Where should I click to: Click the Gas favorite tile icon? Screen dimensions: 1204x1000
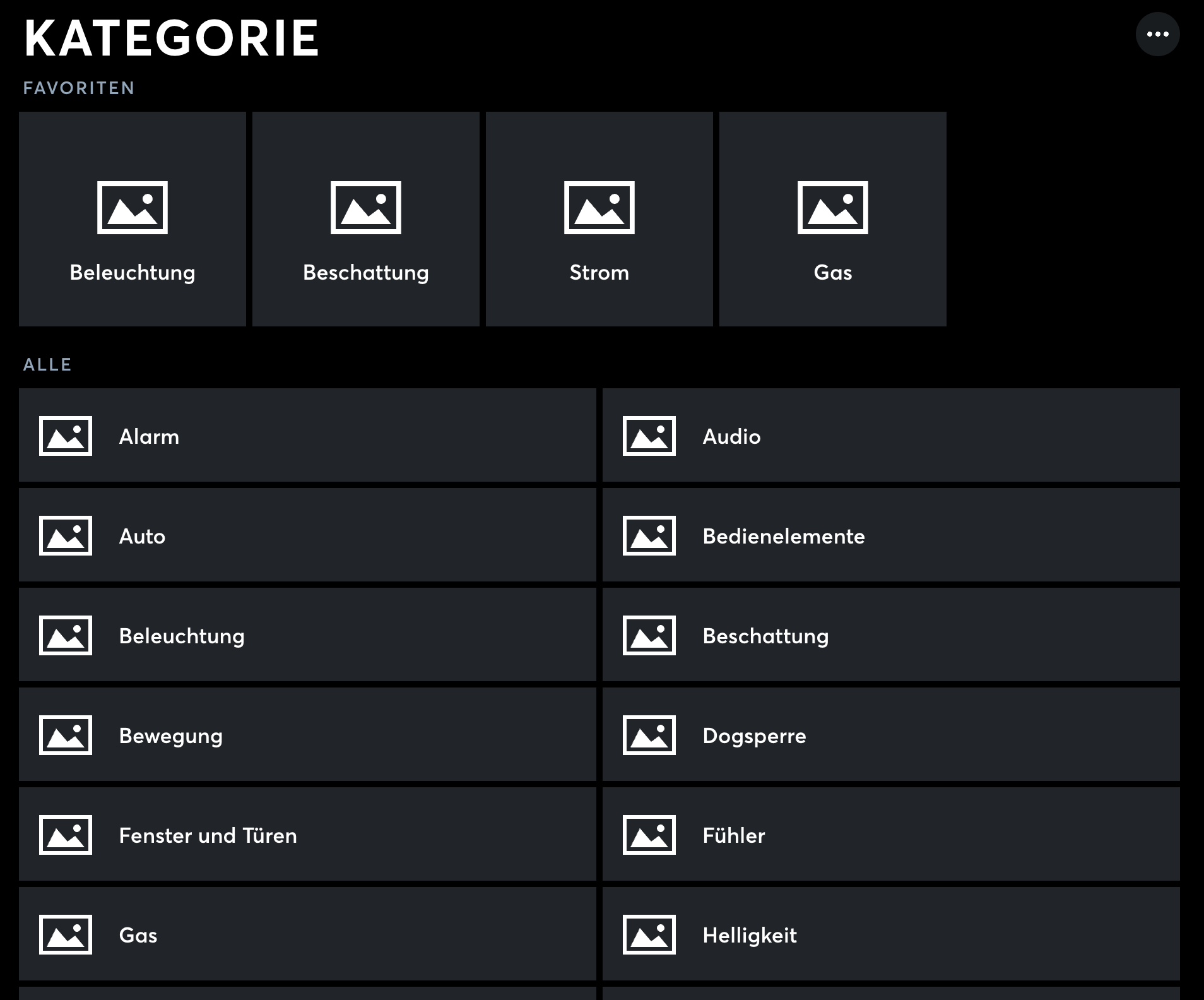pos(833,208)
